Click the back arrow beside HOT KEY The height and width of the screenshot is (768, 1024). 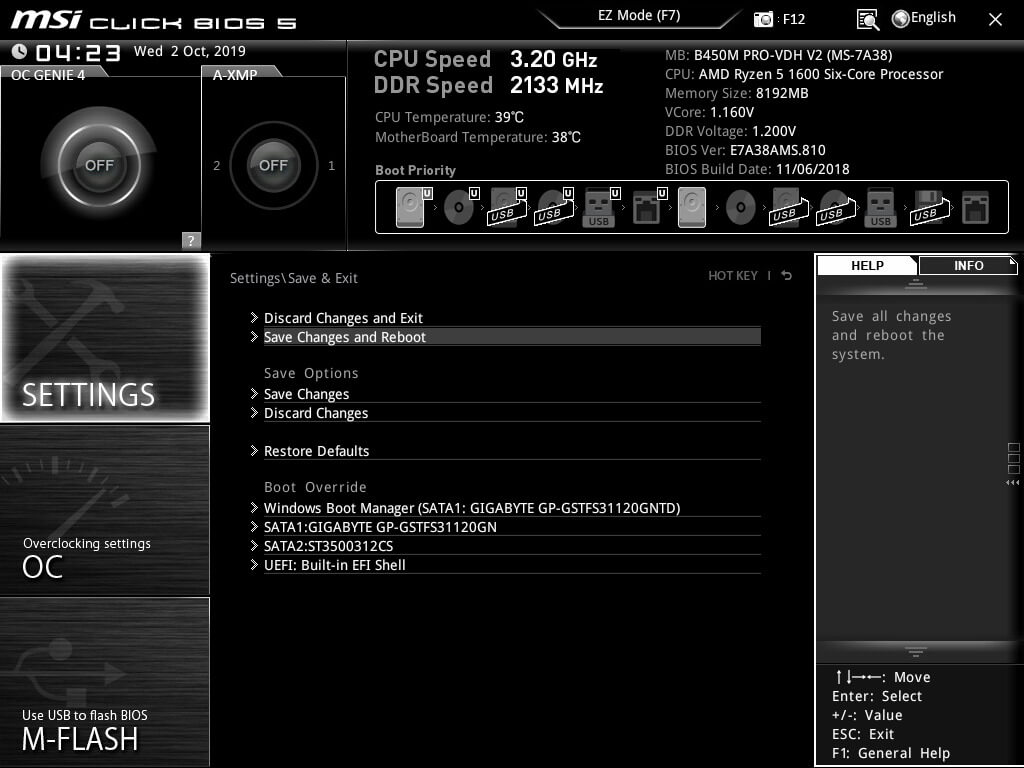786,276
